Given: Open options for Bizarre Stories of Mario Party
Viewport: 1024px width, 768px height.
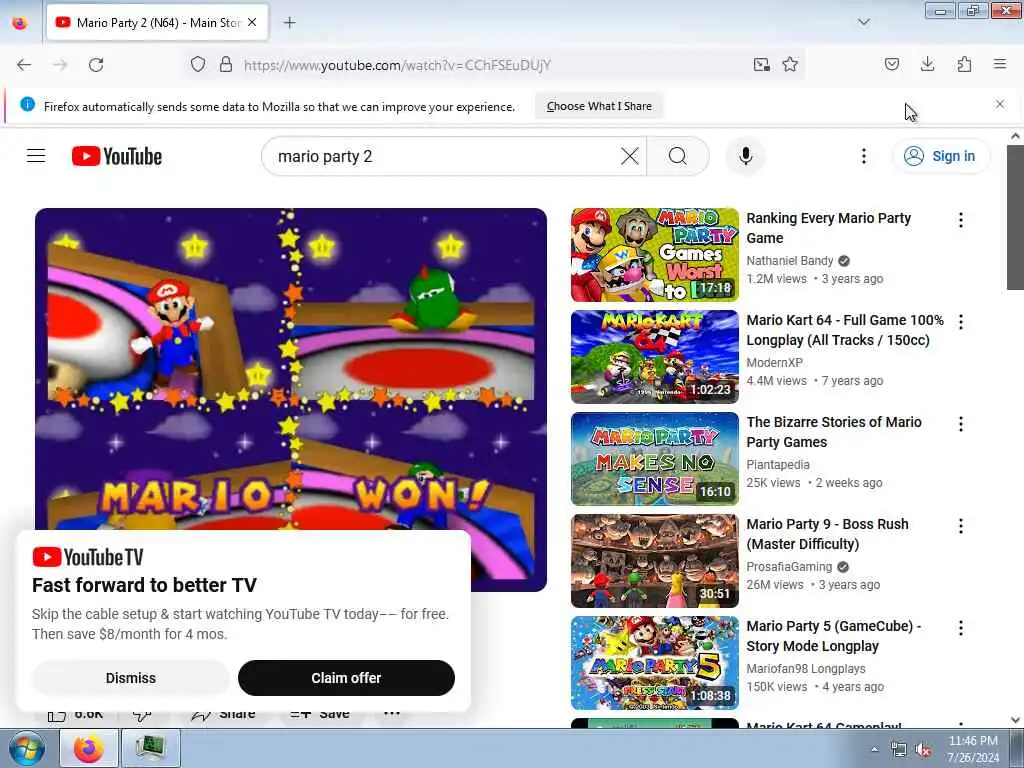Looking at the screenshot, I should 961,424.
